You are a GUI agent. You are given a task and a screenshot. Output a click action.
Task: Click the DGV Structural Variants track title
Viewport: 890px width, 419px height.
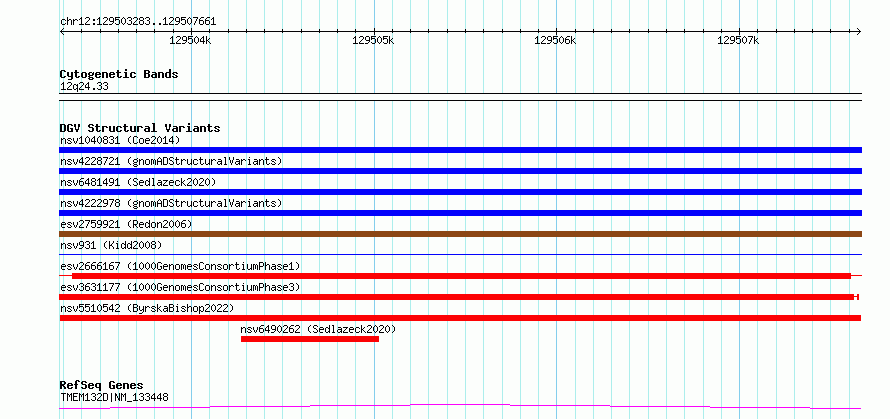click(x=140, y=128)
